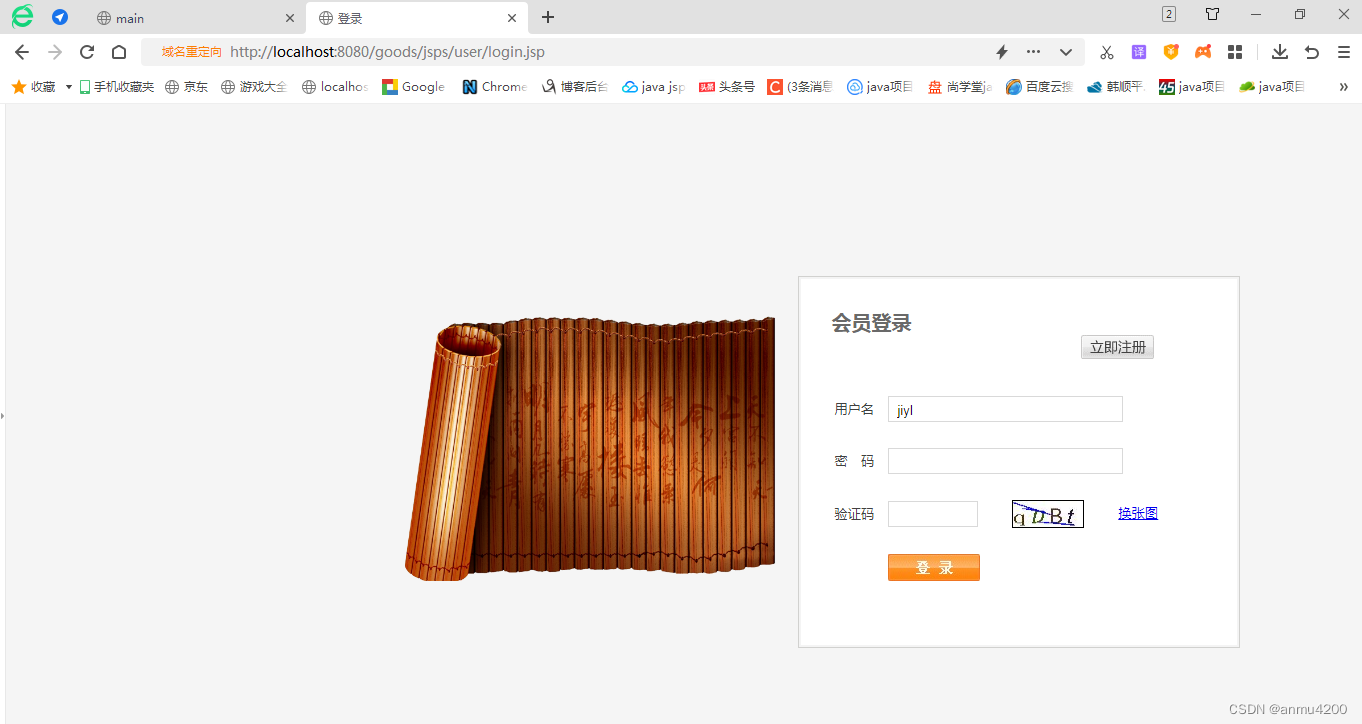Open the browser hamburger menu
This screenshot has width=1362, height=724.
[x=1343, y=52]
